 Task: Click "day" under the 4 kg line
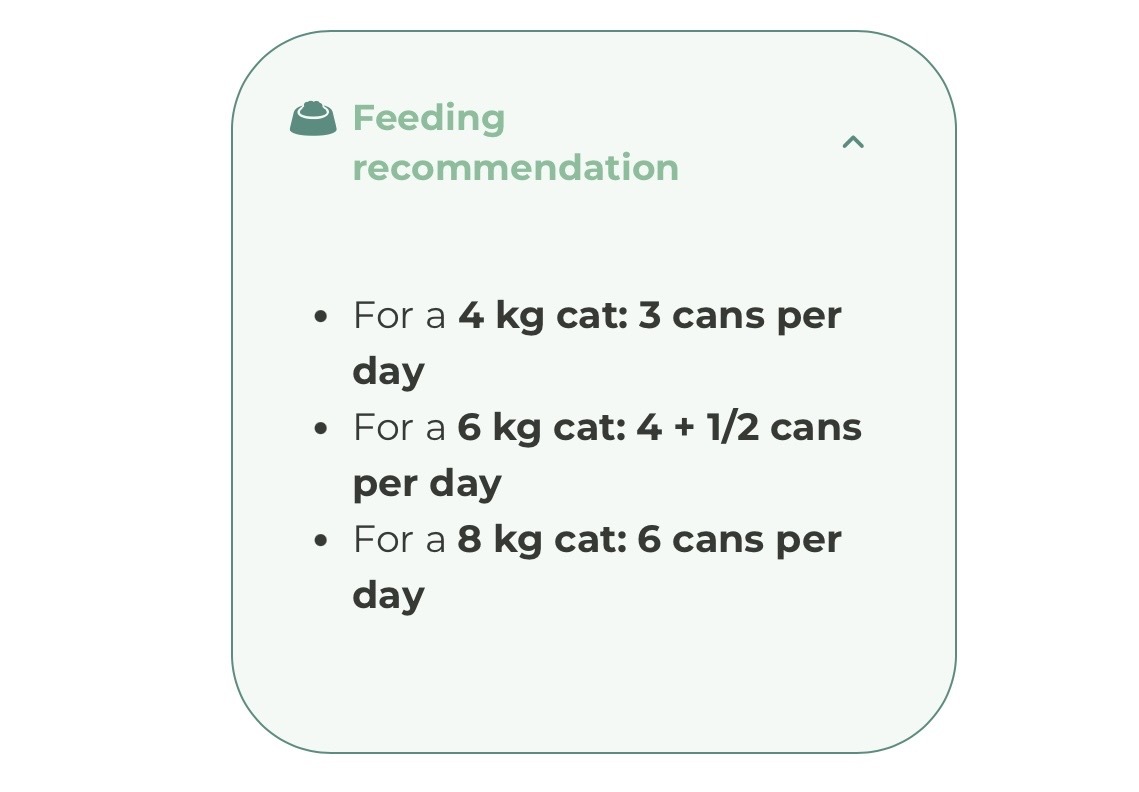point(388,372)
